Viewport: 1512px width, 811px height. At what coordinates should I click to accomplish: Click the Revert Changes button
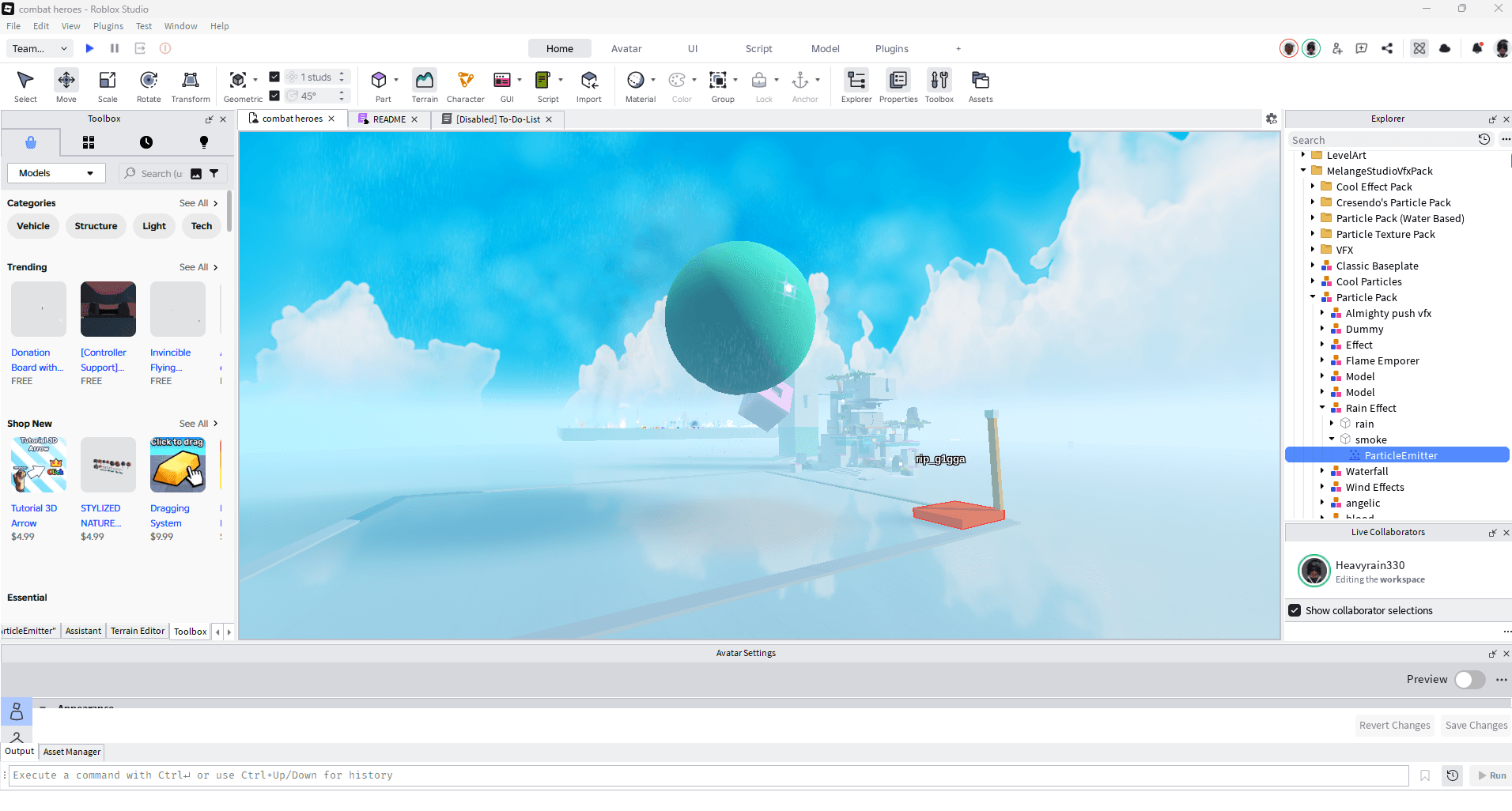(1394, 726)
